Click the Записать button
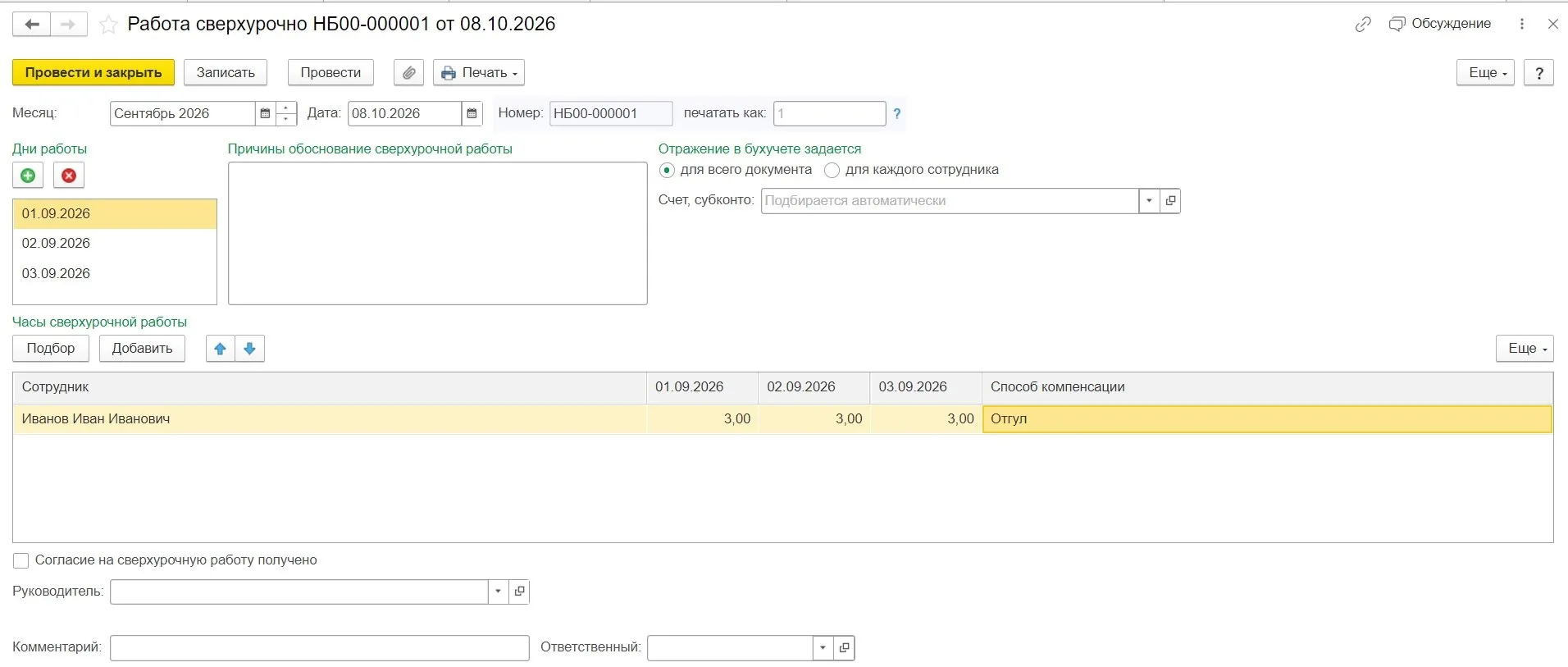Viewport: 1568px width, 667px height. pos(226,72)
